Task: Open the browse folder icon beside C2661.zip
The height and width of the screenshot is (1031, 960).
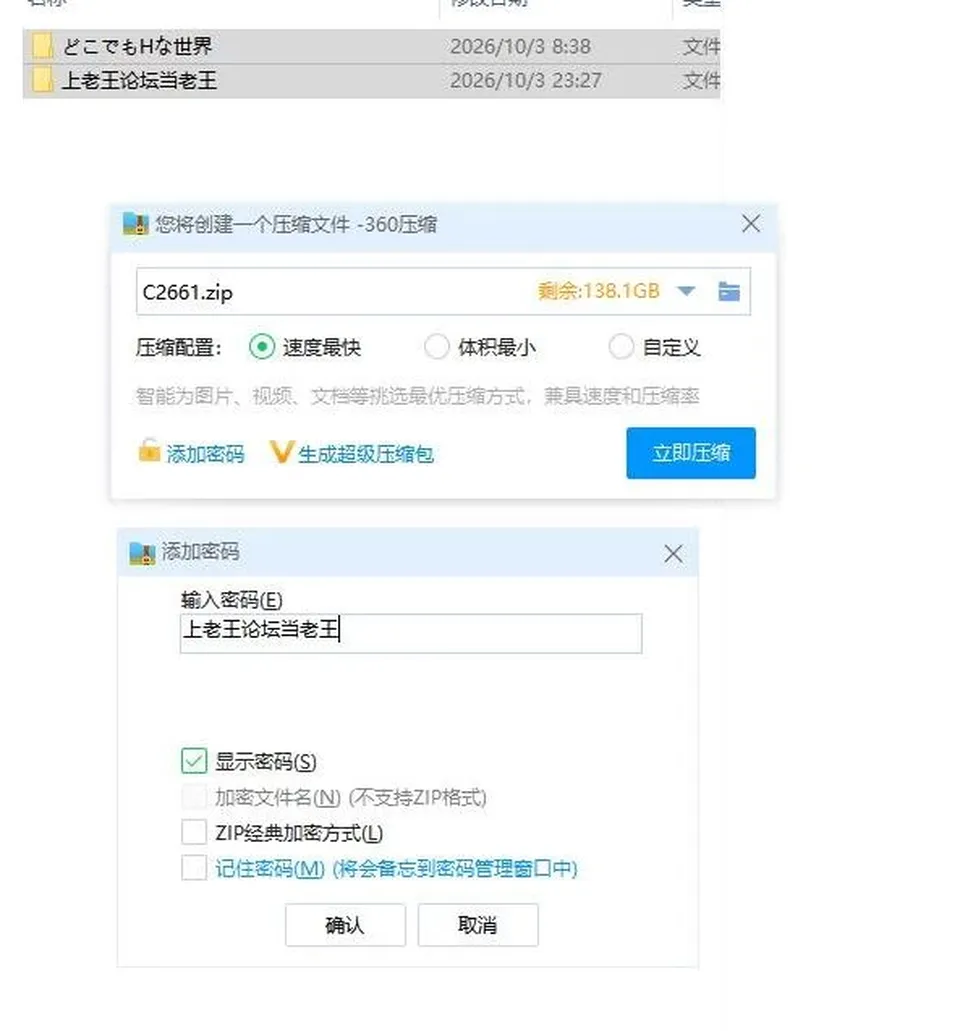Action: (x=729, y=291)
